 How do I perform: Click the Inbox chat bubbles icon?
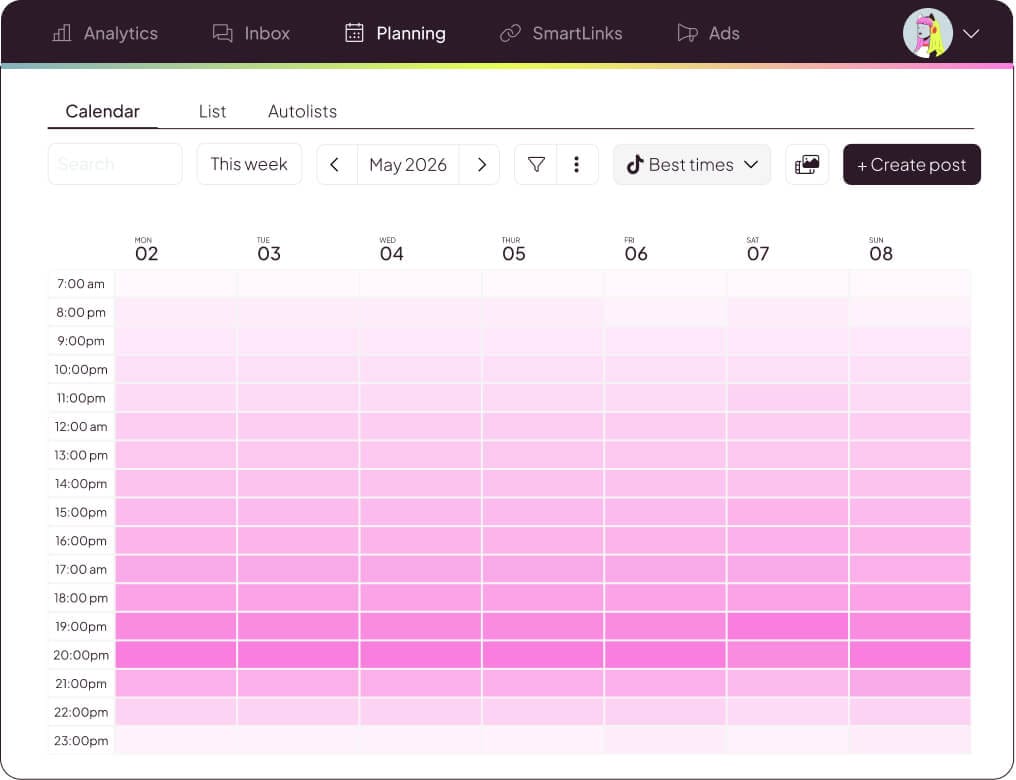pos(223,33)
